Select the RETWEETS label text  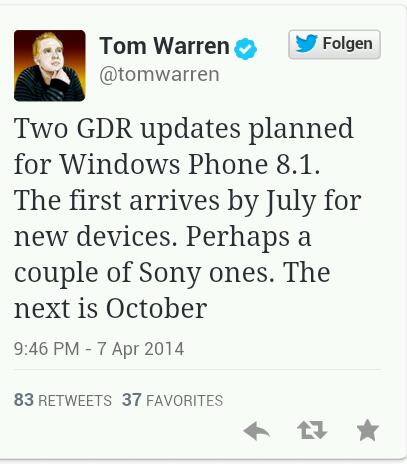75,400
